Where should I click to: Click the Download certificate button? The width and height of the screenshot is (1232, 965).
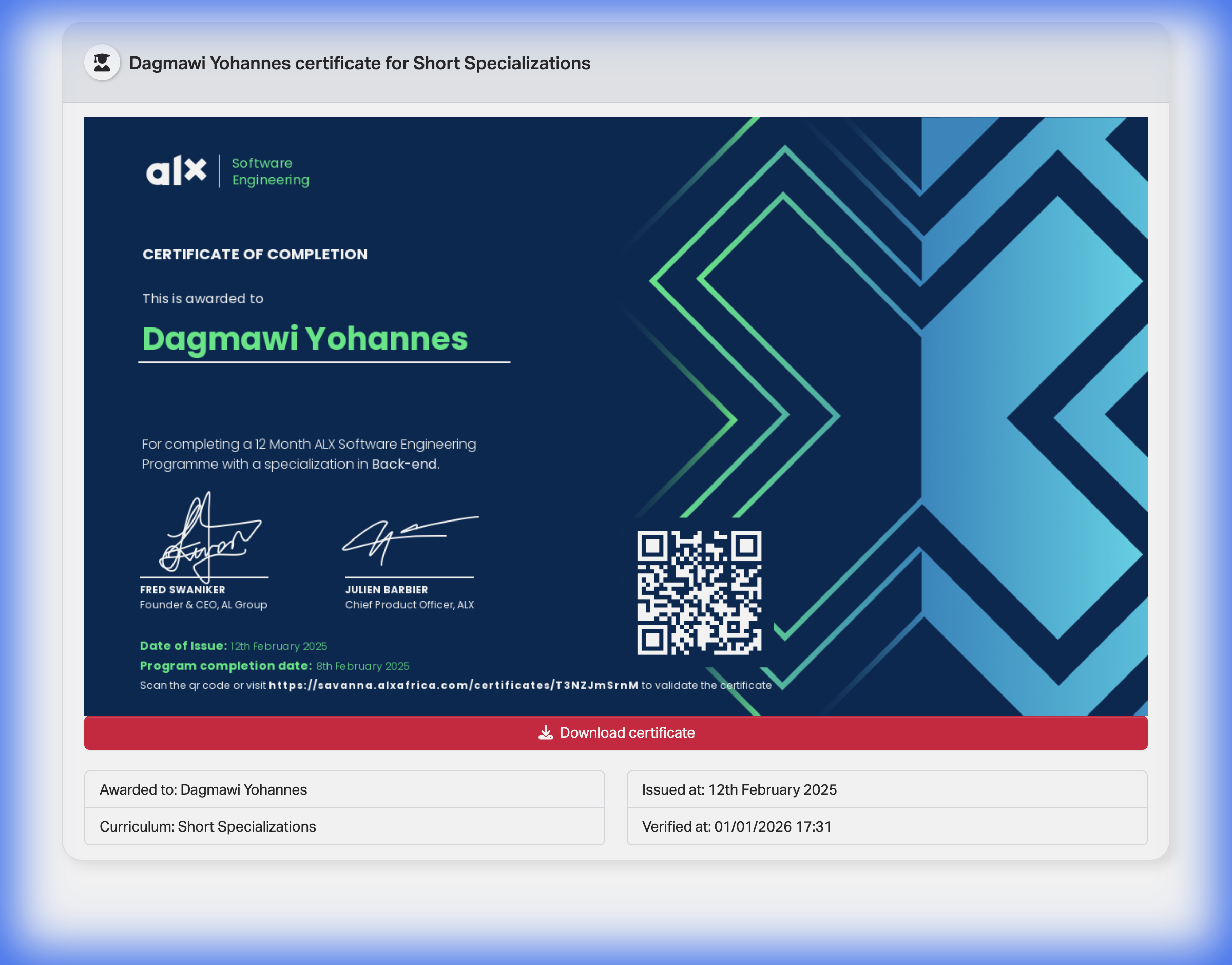click(615, 733)
